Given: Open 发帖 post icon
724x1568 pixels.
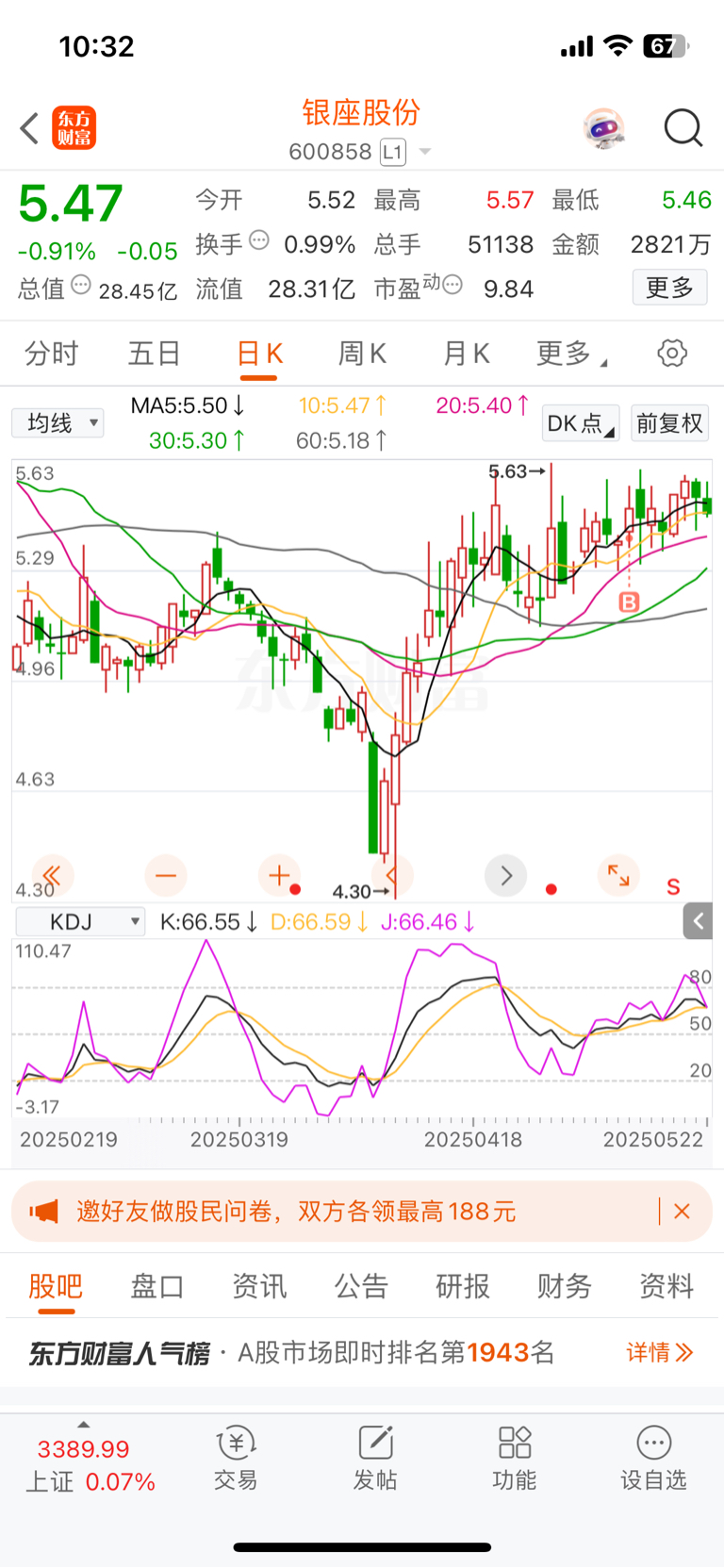Looking at the screenshot, I should [x=375, y=1459].
